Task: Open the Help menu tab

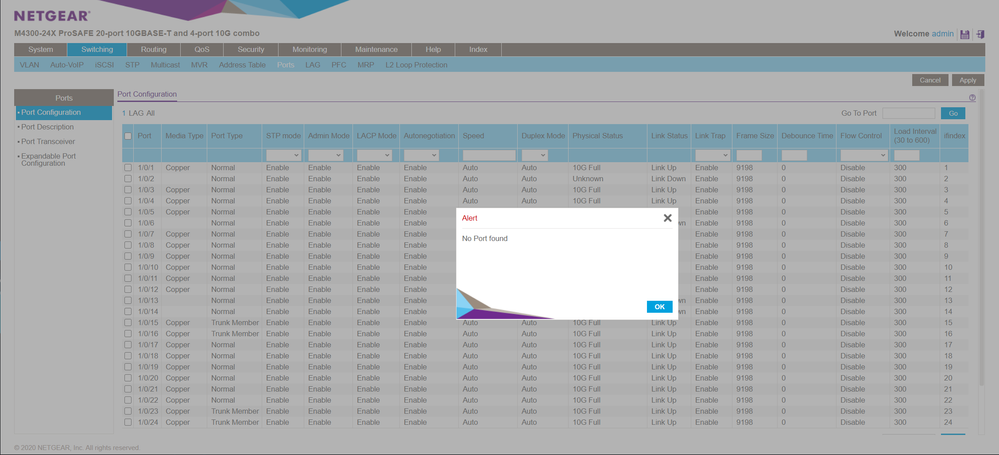Action: tap(433, 50)
